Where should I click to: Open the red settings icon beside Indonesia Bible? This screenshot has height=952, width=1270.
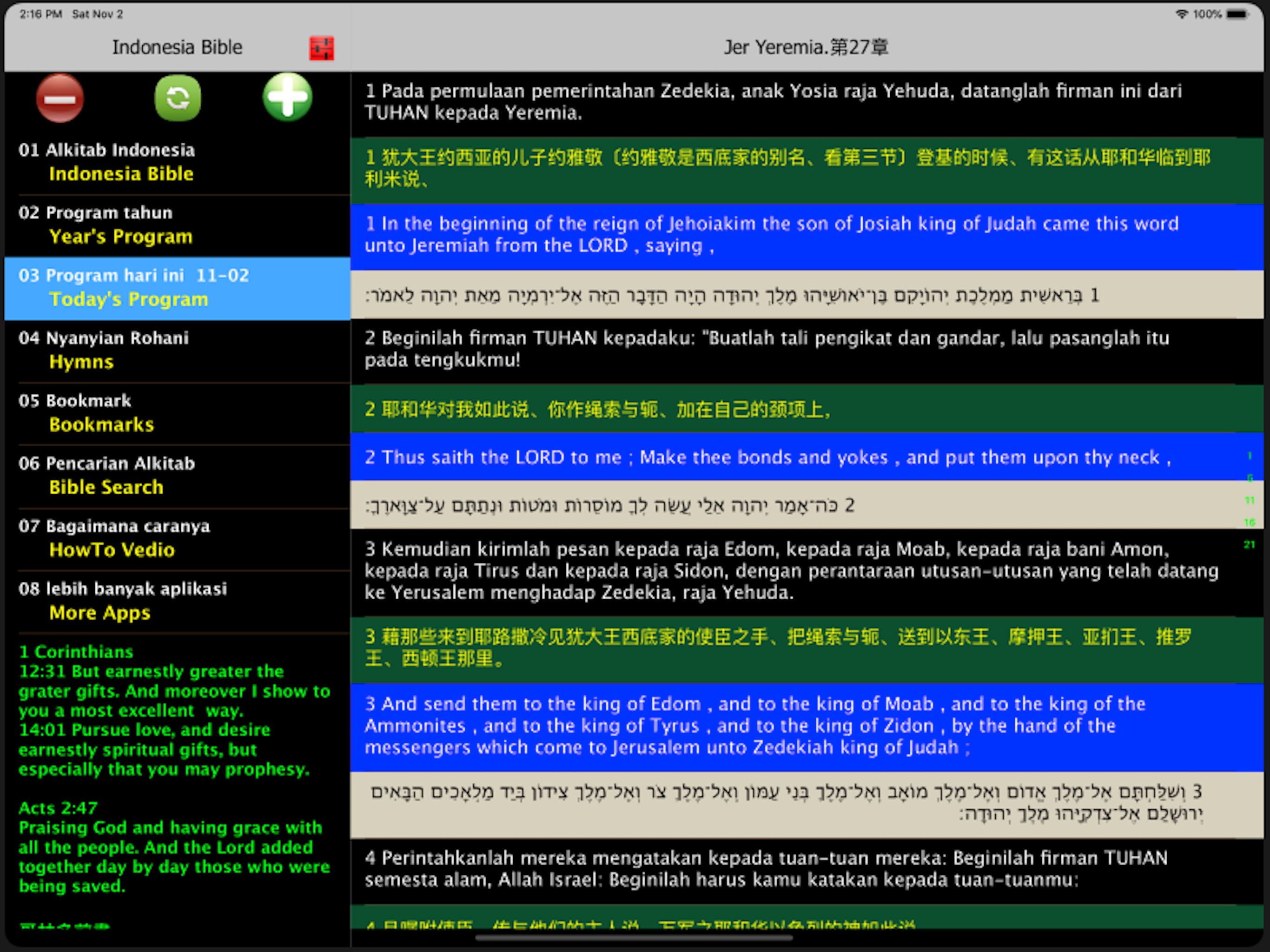(322, 48)
